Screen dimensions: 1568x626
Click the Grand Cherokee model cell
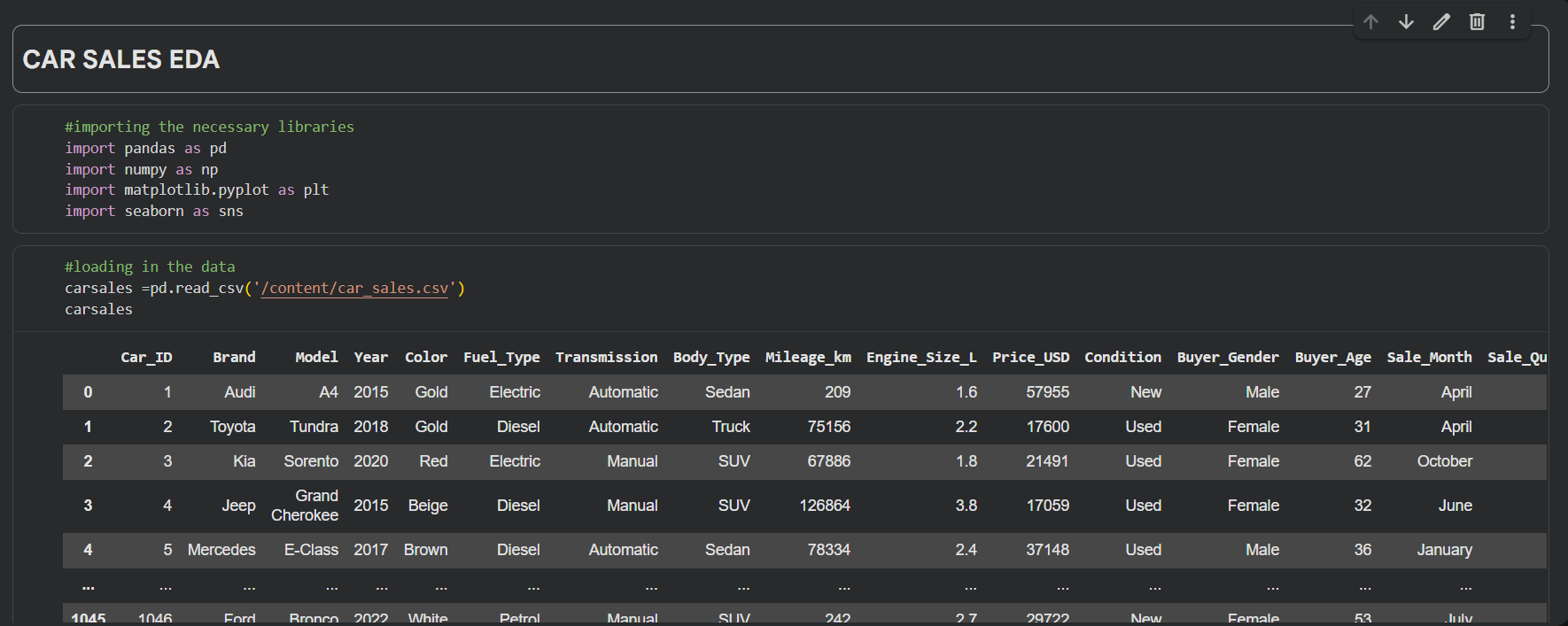[305, 506]
